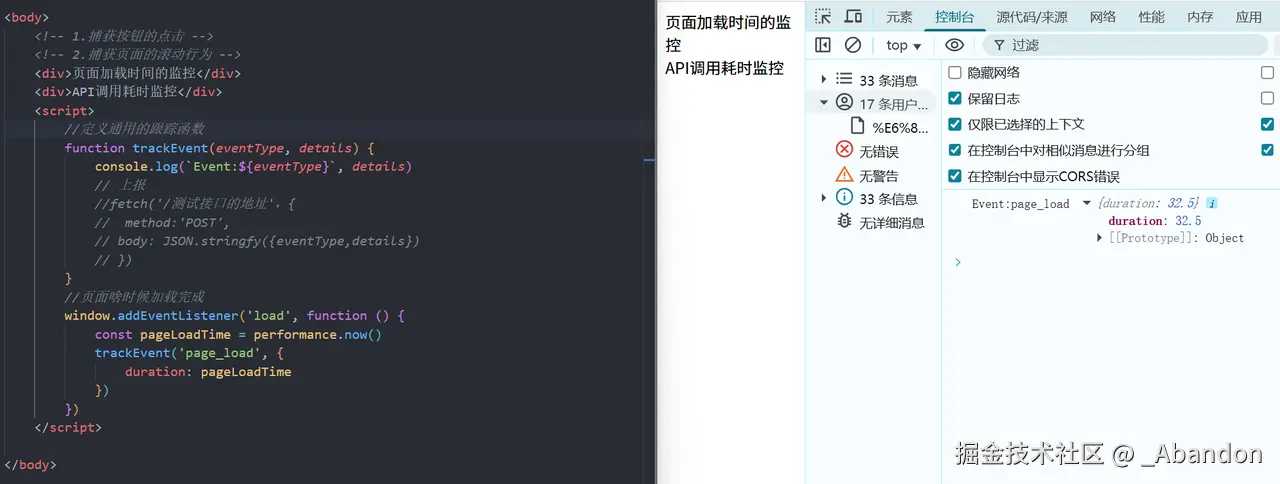The width and height of the screenshot is (1280, 484).
Task: Click the trackEvent('page_load', { code line
Action: pos(189,353)
